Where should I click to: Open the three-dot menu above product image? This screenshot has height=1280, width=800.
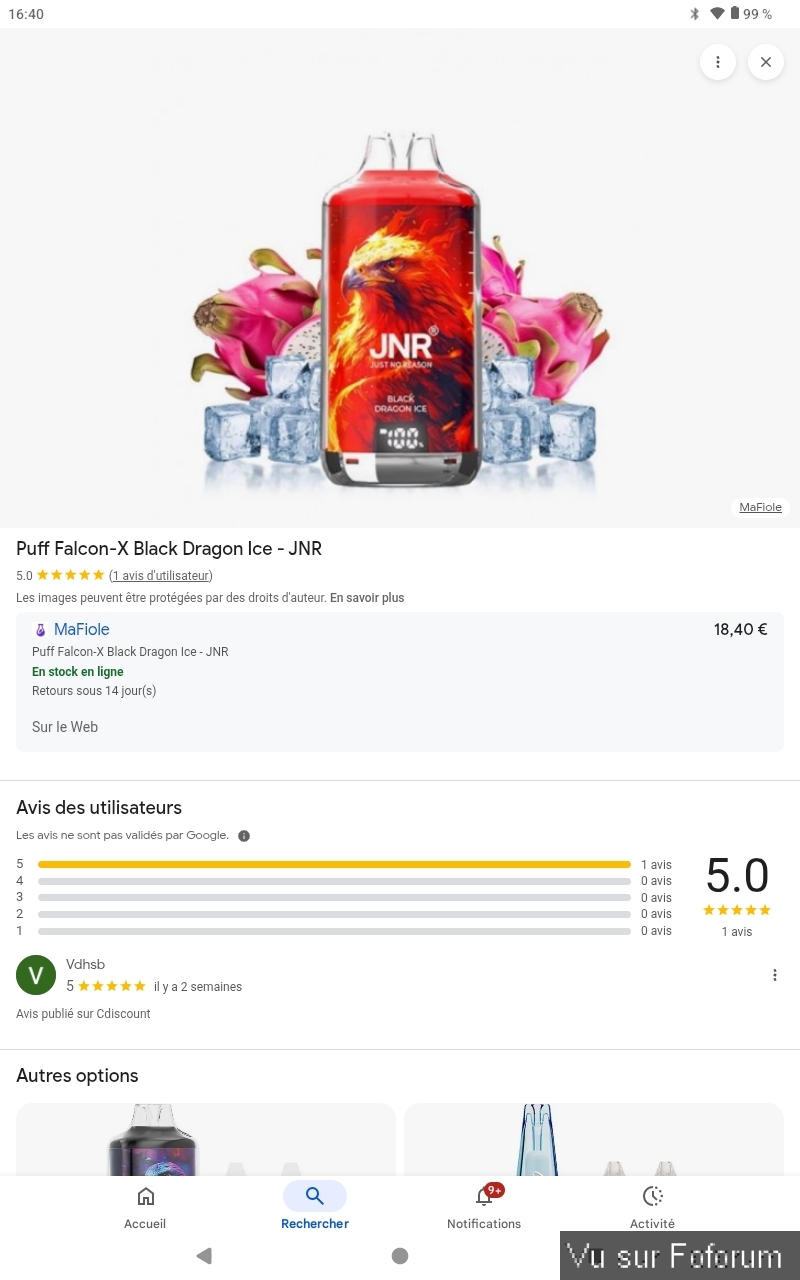(x=717, y=62)
